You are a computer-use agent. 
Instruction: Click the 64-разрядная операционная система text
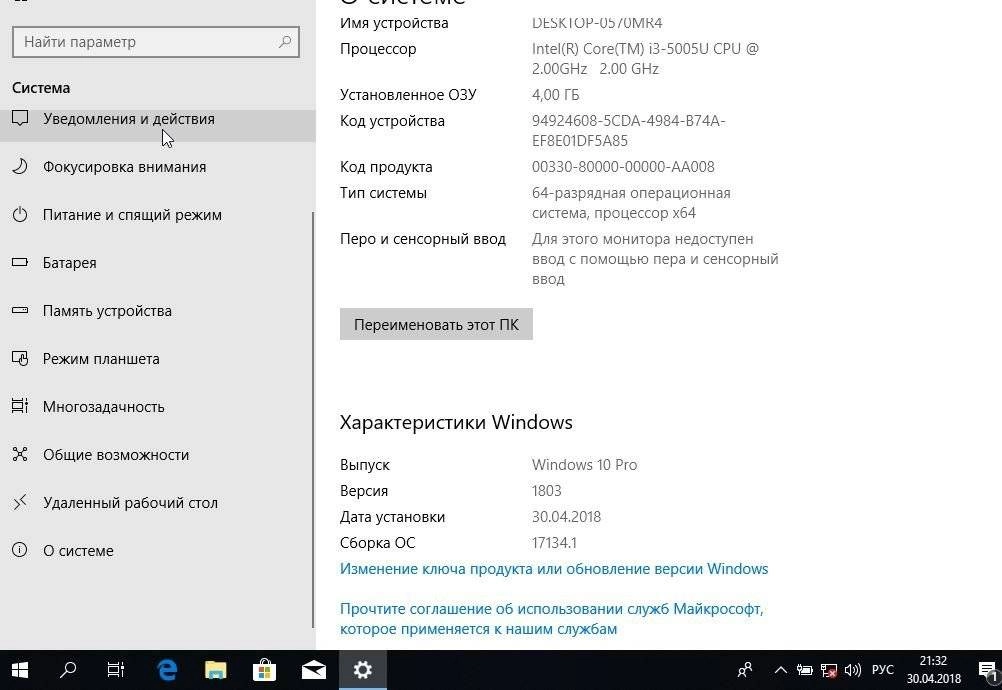(631, 203)
